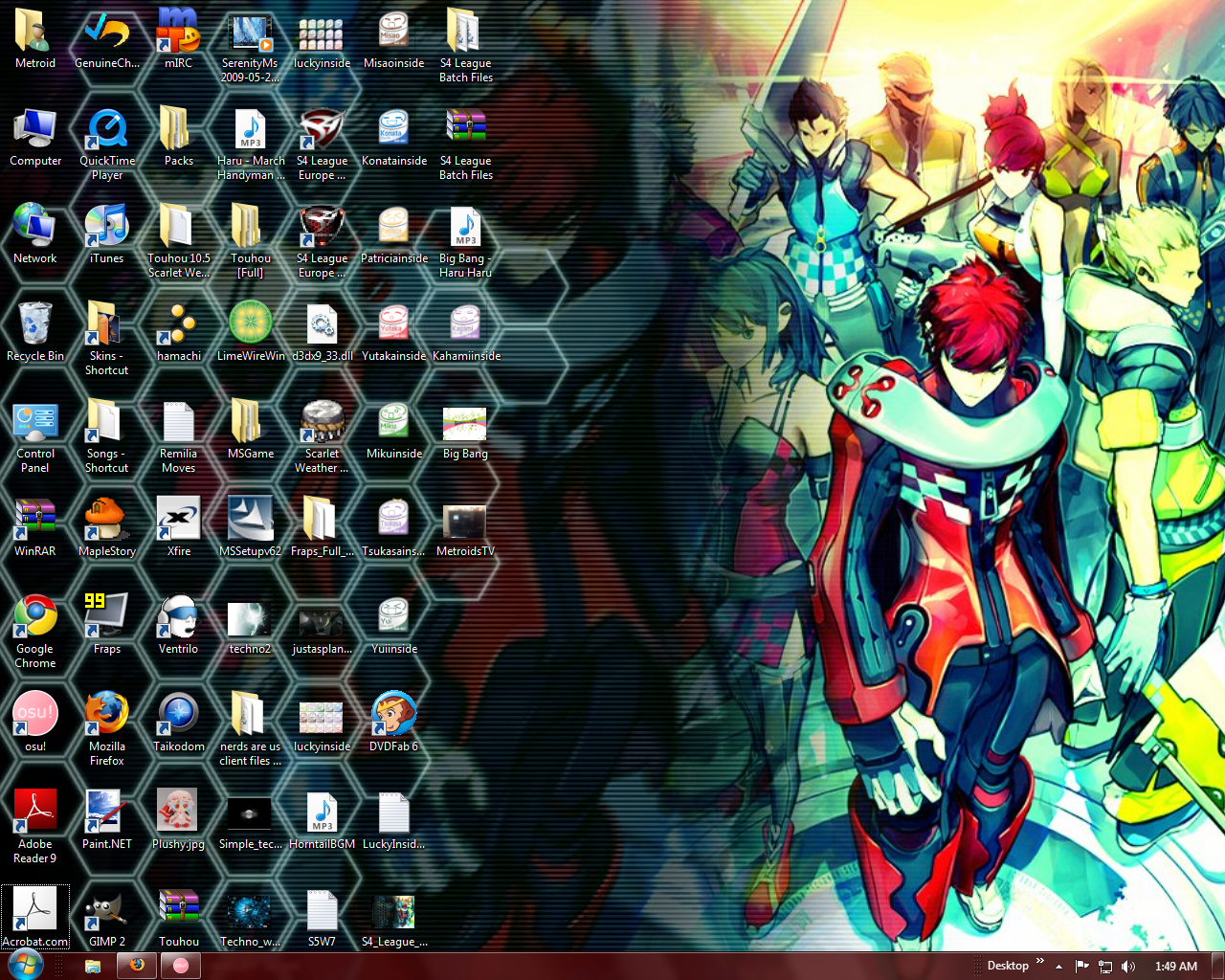This screenshot has height=980, width=1225.
Task: Launch QuickTime Player
Action: [107, 144]
